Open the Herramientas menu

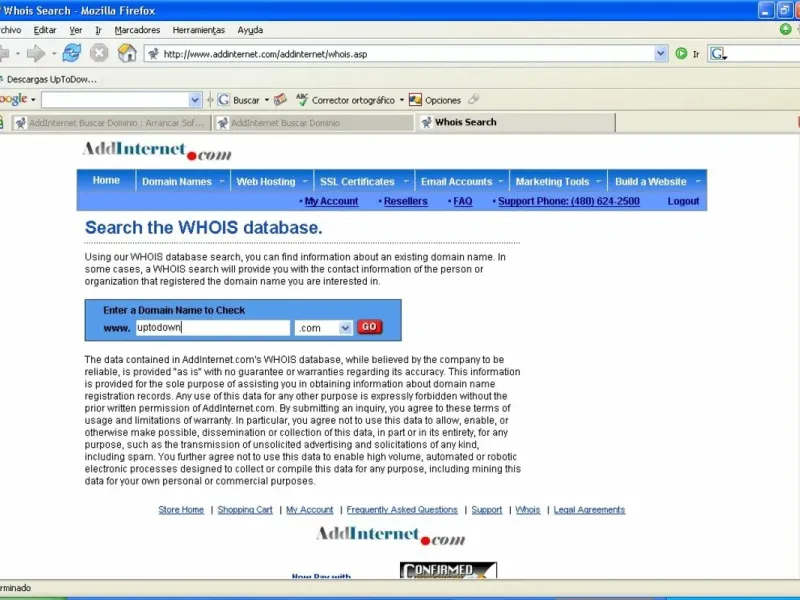198,30
